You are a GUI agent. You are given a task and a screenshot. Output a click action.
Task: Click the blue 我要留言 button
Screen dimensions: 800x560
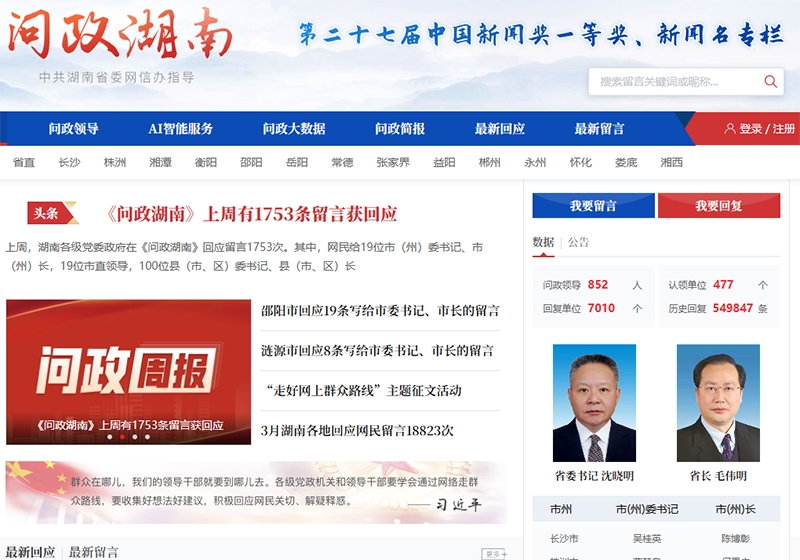point(593,206)
